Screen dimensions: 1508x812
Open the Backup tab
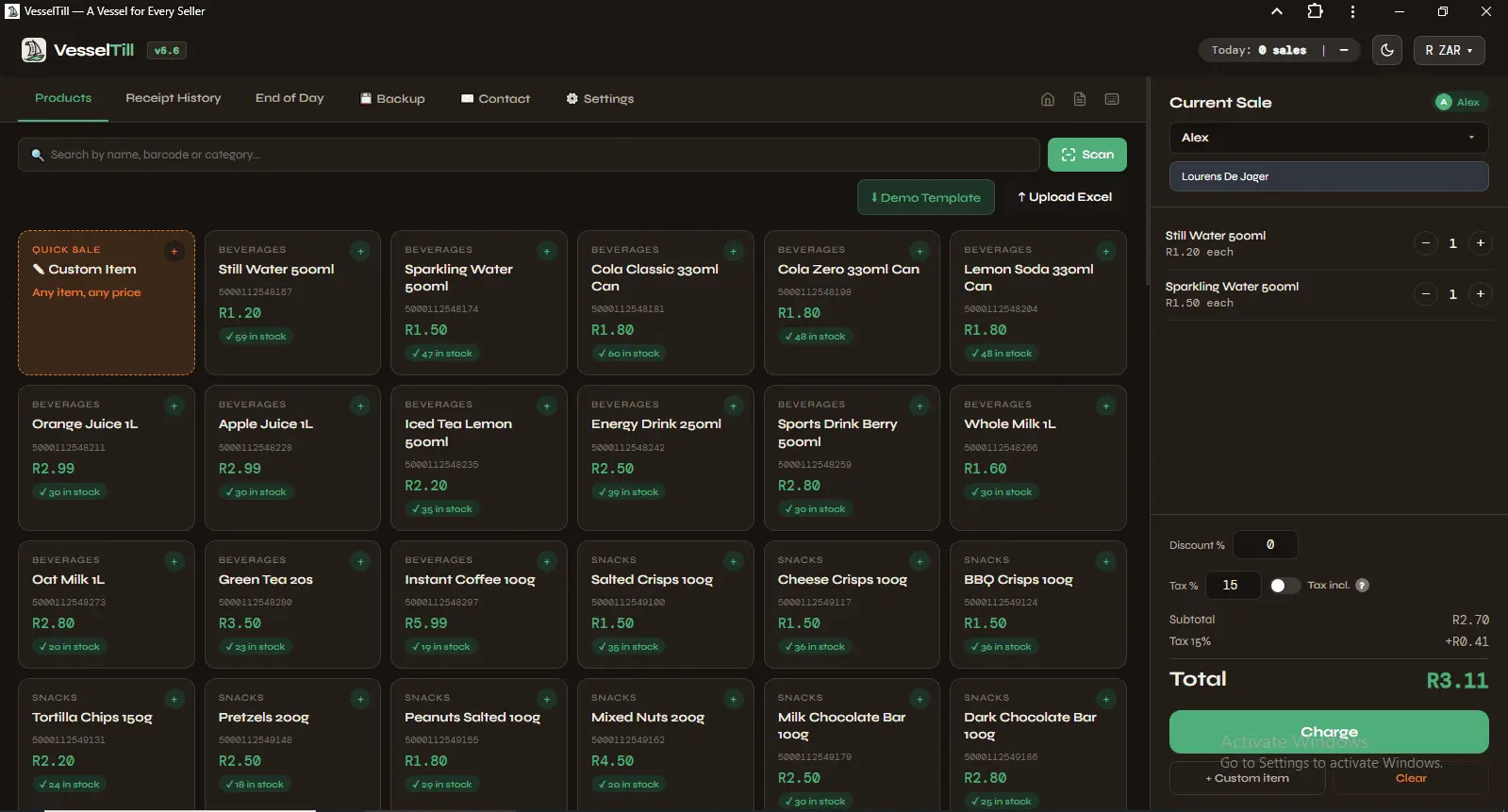[392, 98]
